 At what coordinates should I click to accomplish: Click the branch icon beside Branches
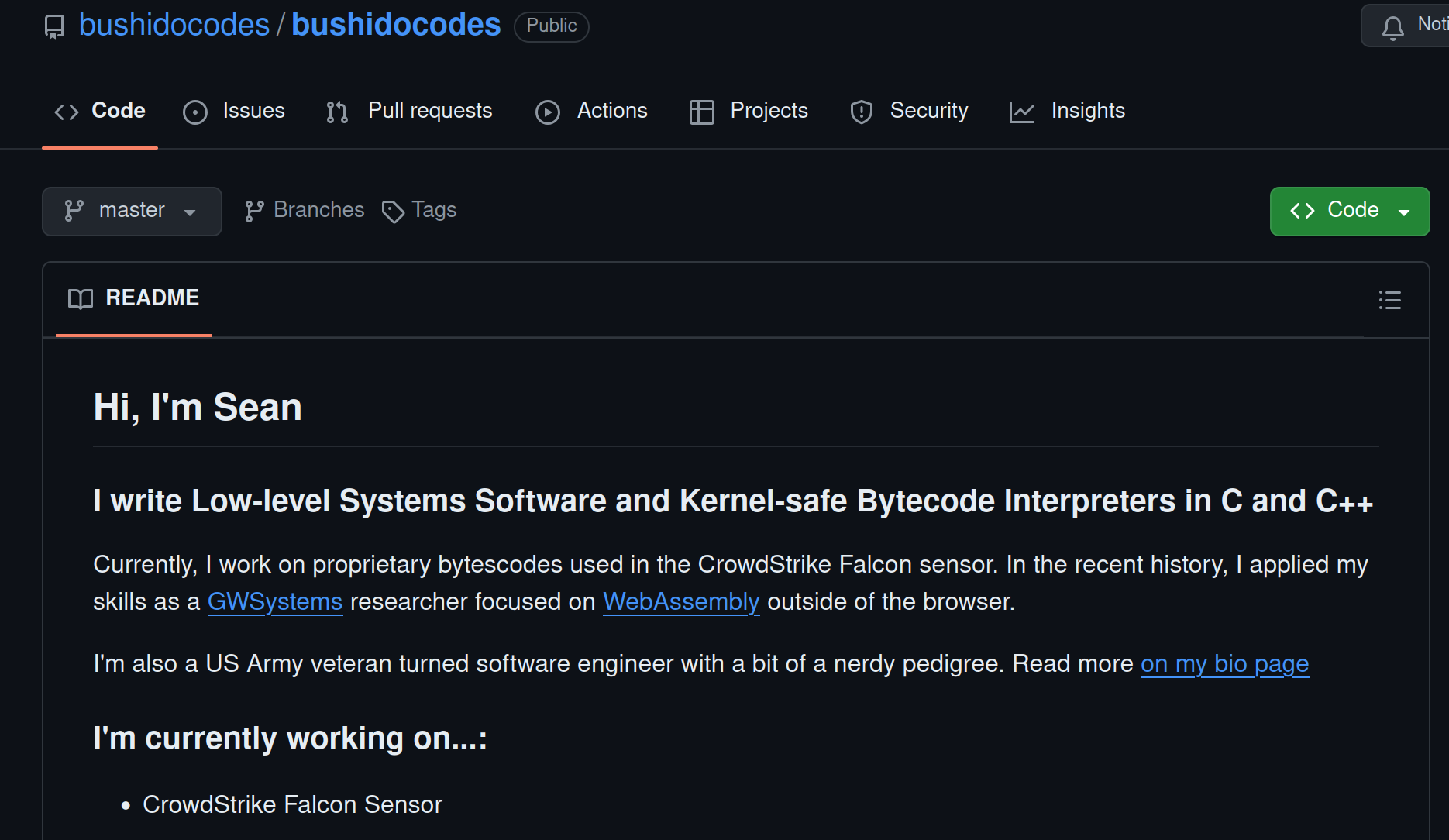254,212
